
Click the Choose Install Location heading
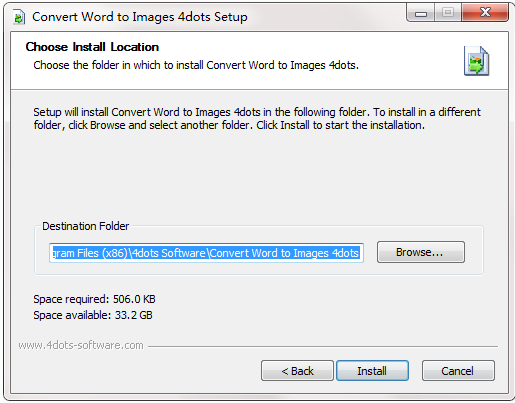92,47
